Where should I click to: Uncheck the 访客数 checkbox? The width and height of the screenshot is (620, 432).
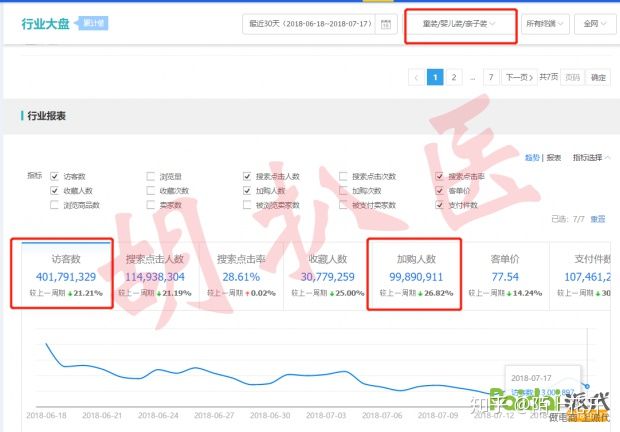coord(55,176)
